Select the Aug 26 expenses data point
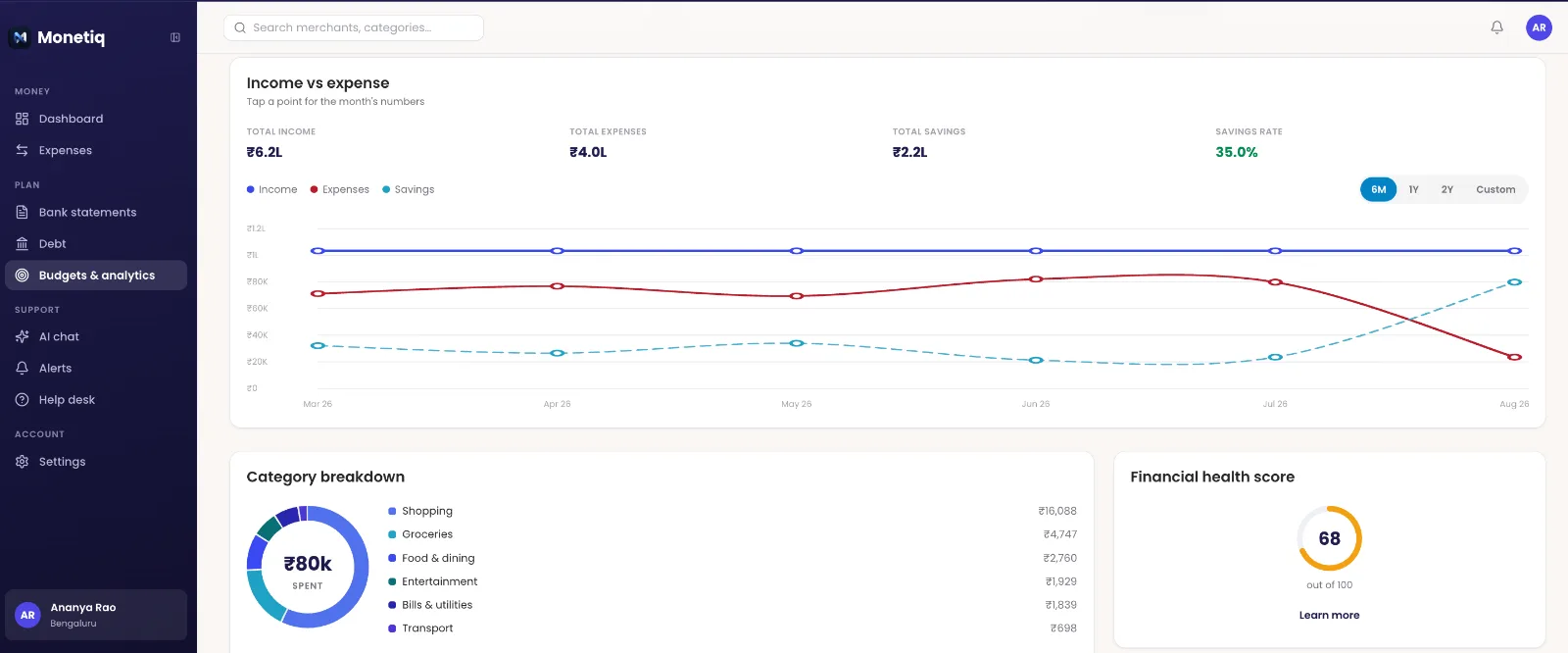Screen dimensions: 1568x653 pos(1514,357)
